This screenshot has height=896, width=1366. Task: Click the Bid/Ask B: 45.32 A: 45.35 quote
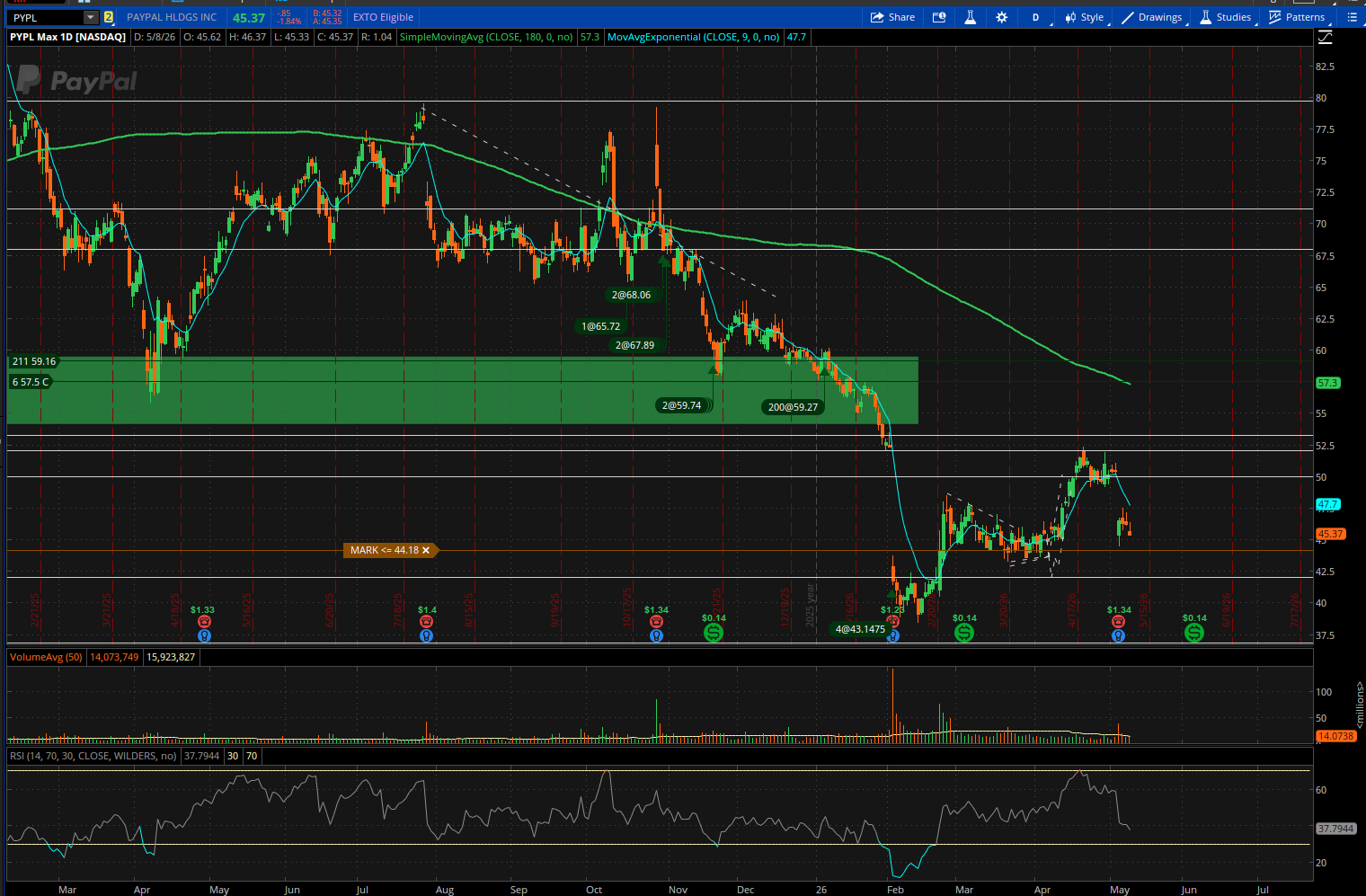pyautogui.click(x=327, y=17)
